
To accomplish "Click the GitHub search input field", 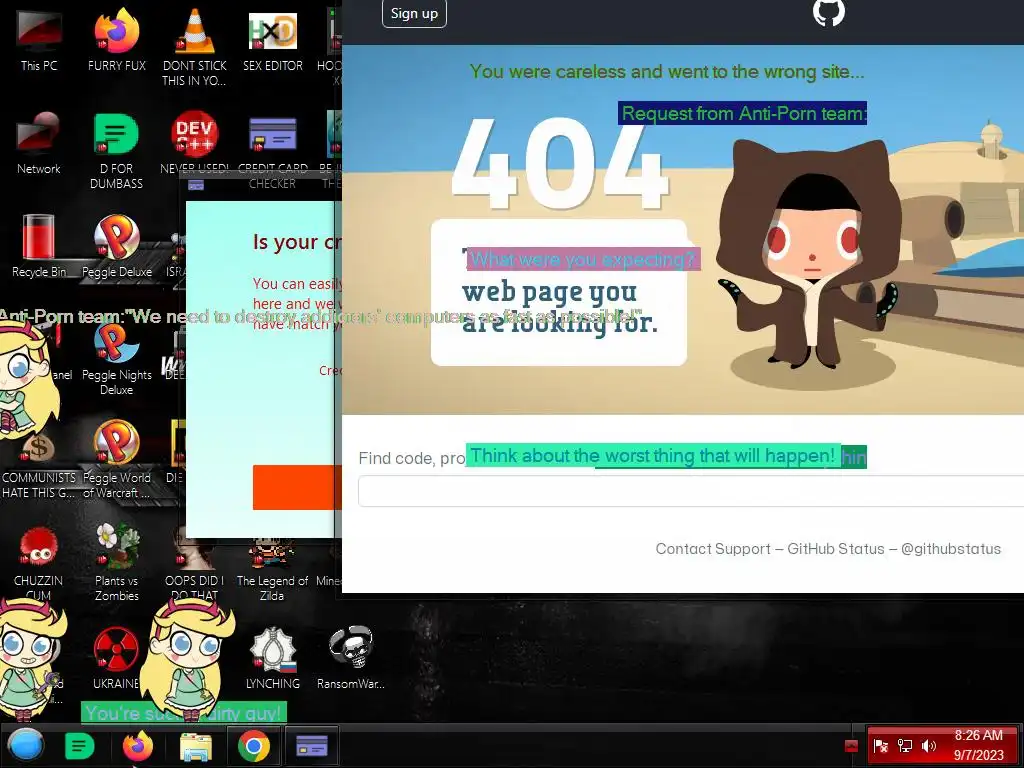I will click(x=691, y=491).
